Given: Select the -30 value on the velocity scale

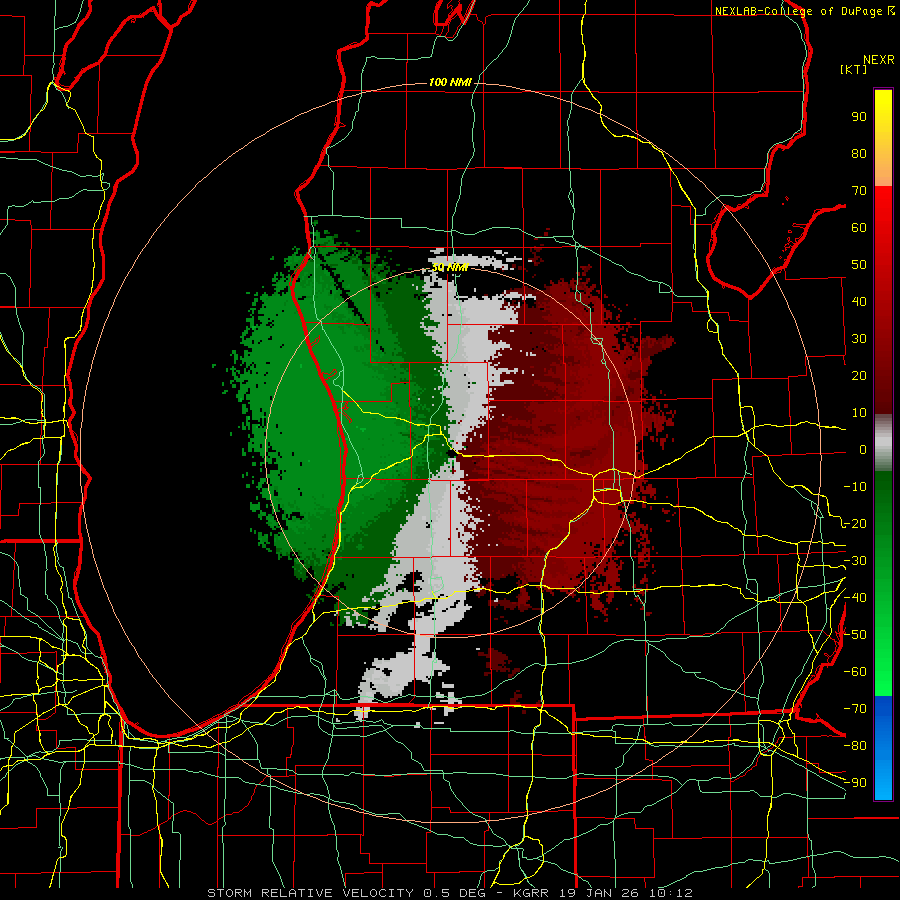Looking at the screenshot, I should 855,561.
